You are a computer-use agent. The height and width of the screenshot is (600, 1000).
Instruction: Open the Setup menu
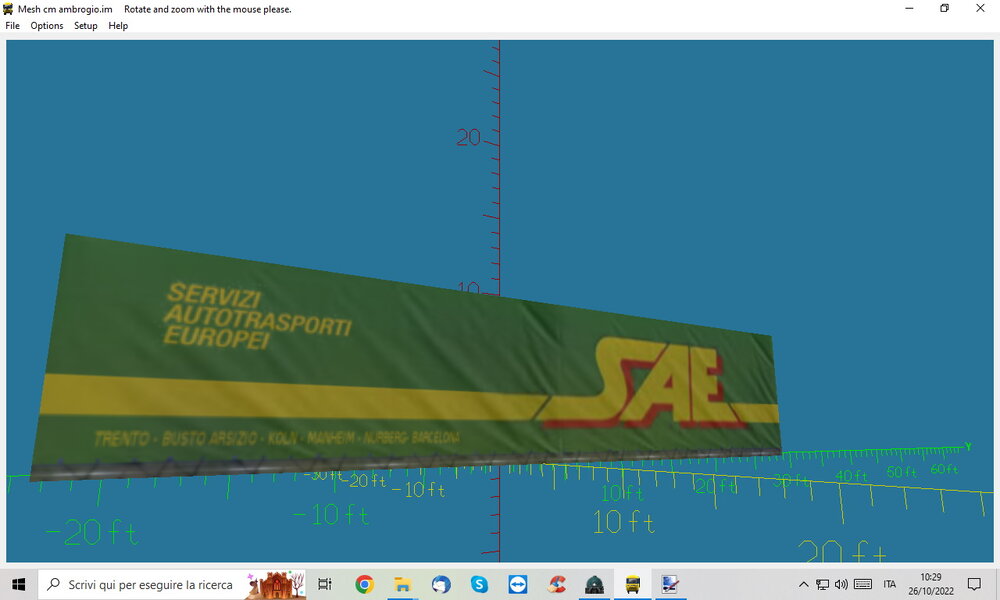click(x=85, y=26)
